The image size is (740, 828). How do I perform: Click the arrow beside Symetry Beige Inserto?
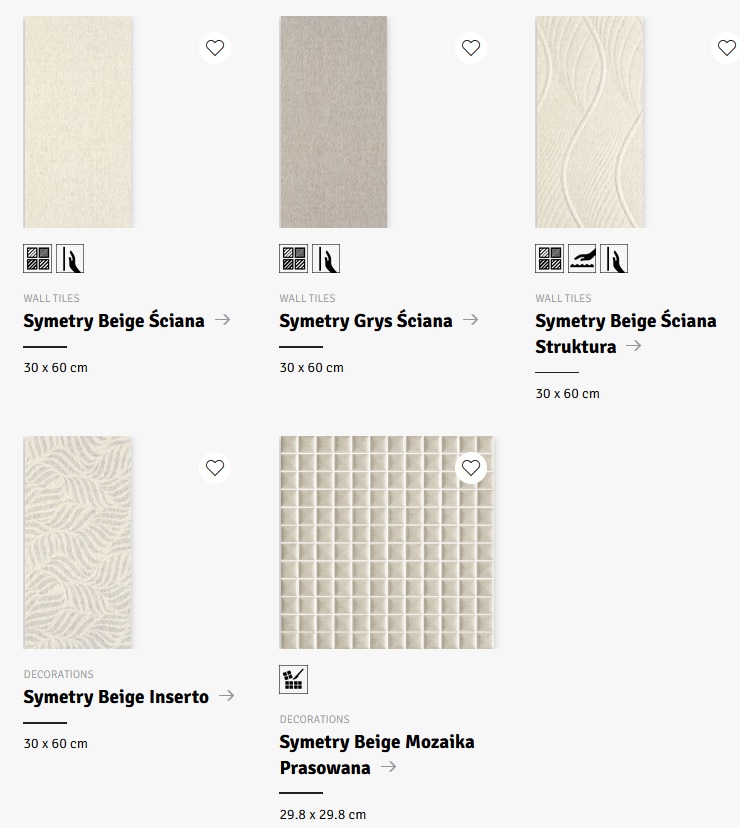click(227, 696)
